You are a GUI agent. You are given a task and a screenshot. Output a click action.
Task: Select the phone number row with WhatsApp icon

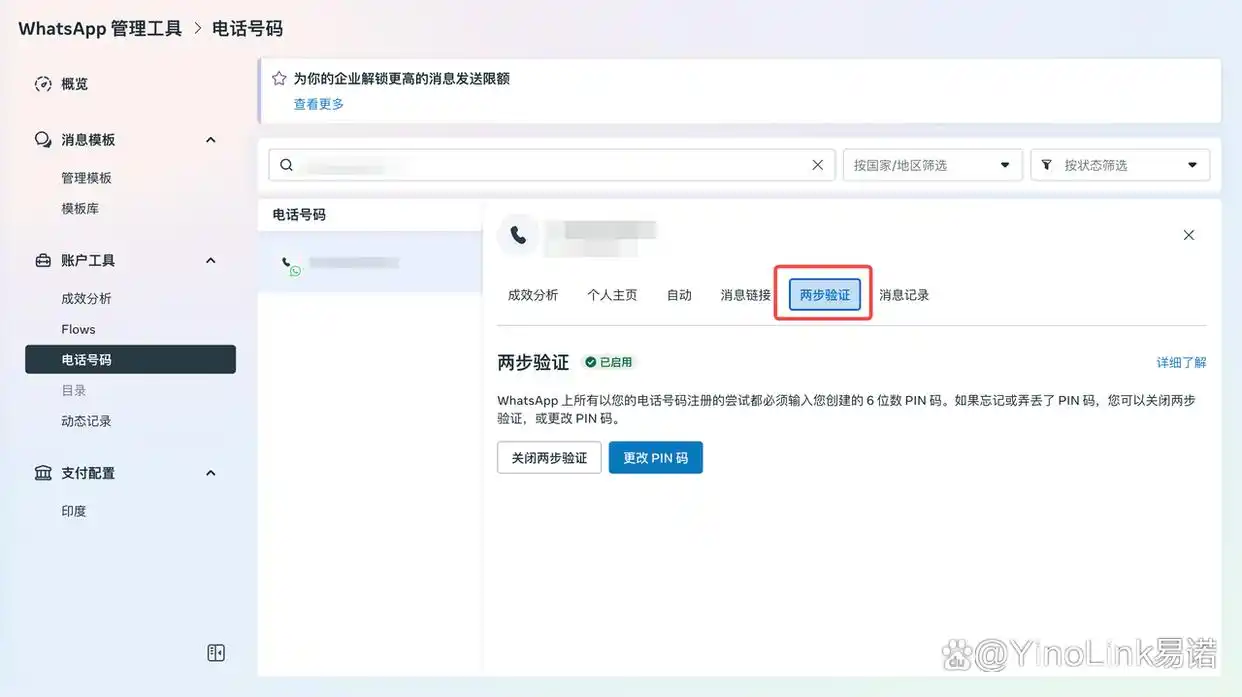pos(370,263)
